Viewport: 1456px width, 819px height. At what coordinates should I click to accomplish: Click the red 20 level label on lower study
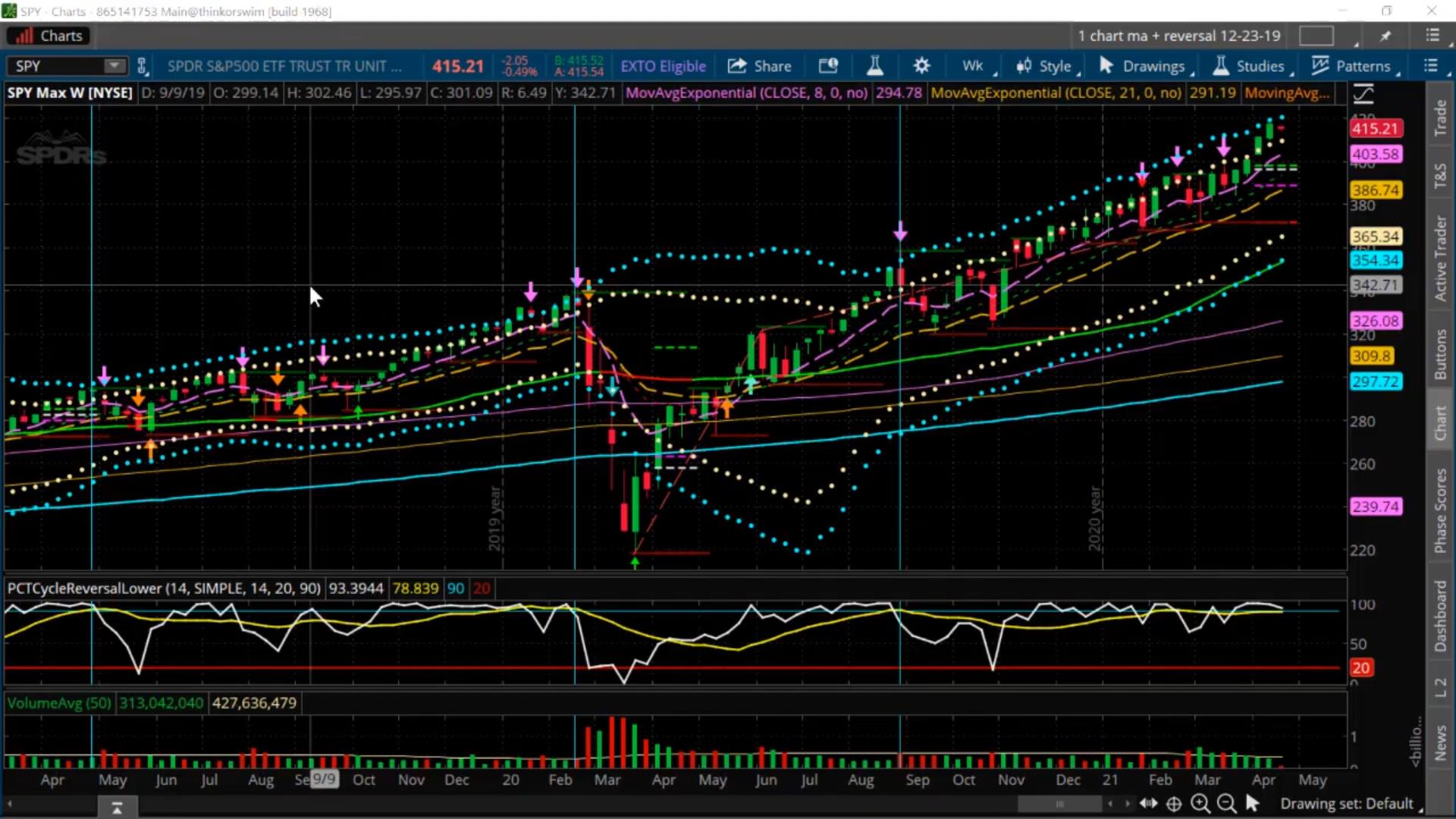(1360, 667)
